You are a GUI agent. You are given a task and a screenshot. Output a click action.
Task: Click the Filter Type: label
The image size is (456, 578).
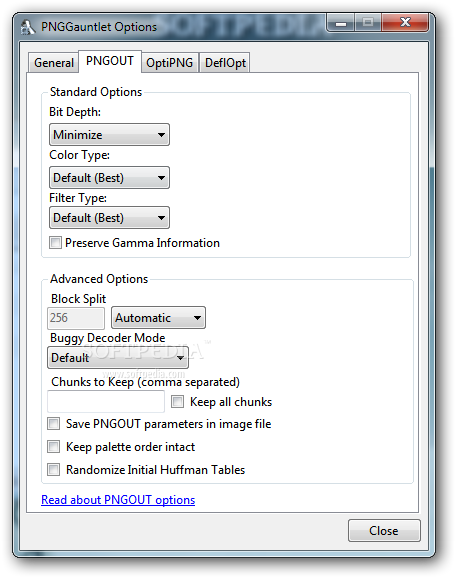(x=78, y=198)
